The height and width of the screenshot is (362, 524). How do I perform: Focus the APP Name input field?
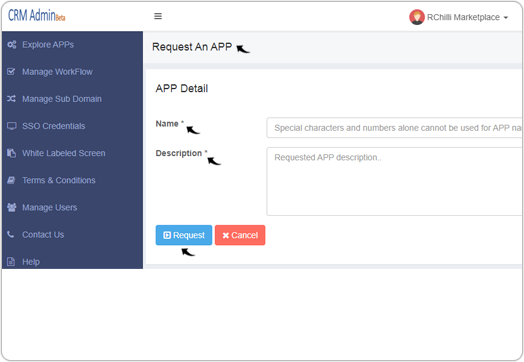click(394, 128)
